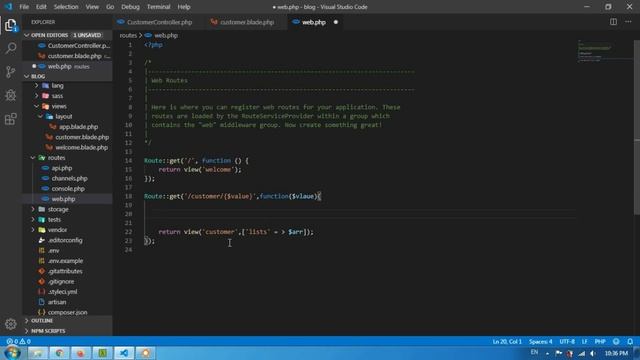
Task: Open composer.json in the explorer
Action: [x=67, y=312]
